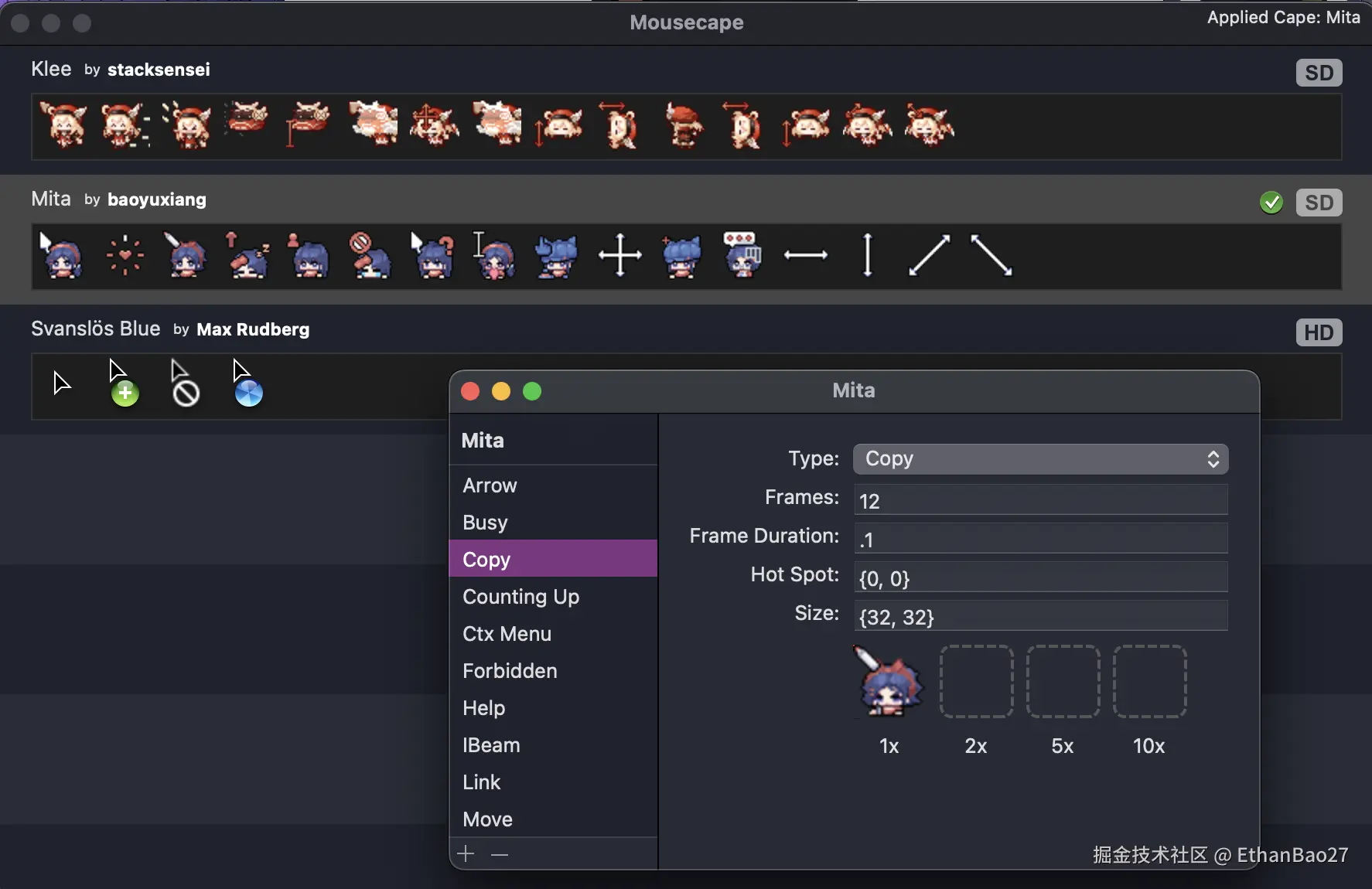
Task: Click the HD badge on Svanslös Blue cape
Action: click(x=1319, y=332)
